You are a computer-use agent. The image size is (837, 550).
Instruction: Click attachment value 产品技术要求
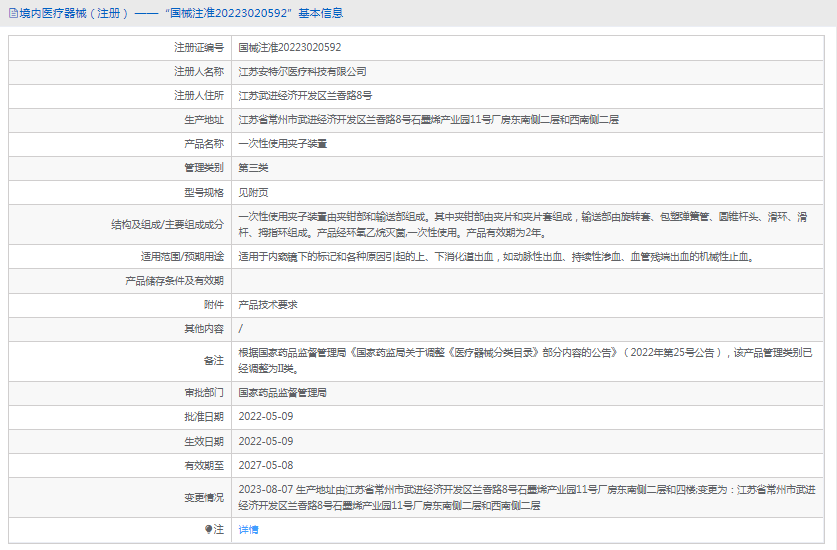(268, 304)
